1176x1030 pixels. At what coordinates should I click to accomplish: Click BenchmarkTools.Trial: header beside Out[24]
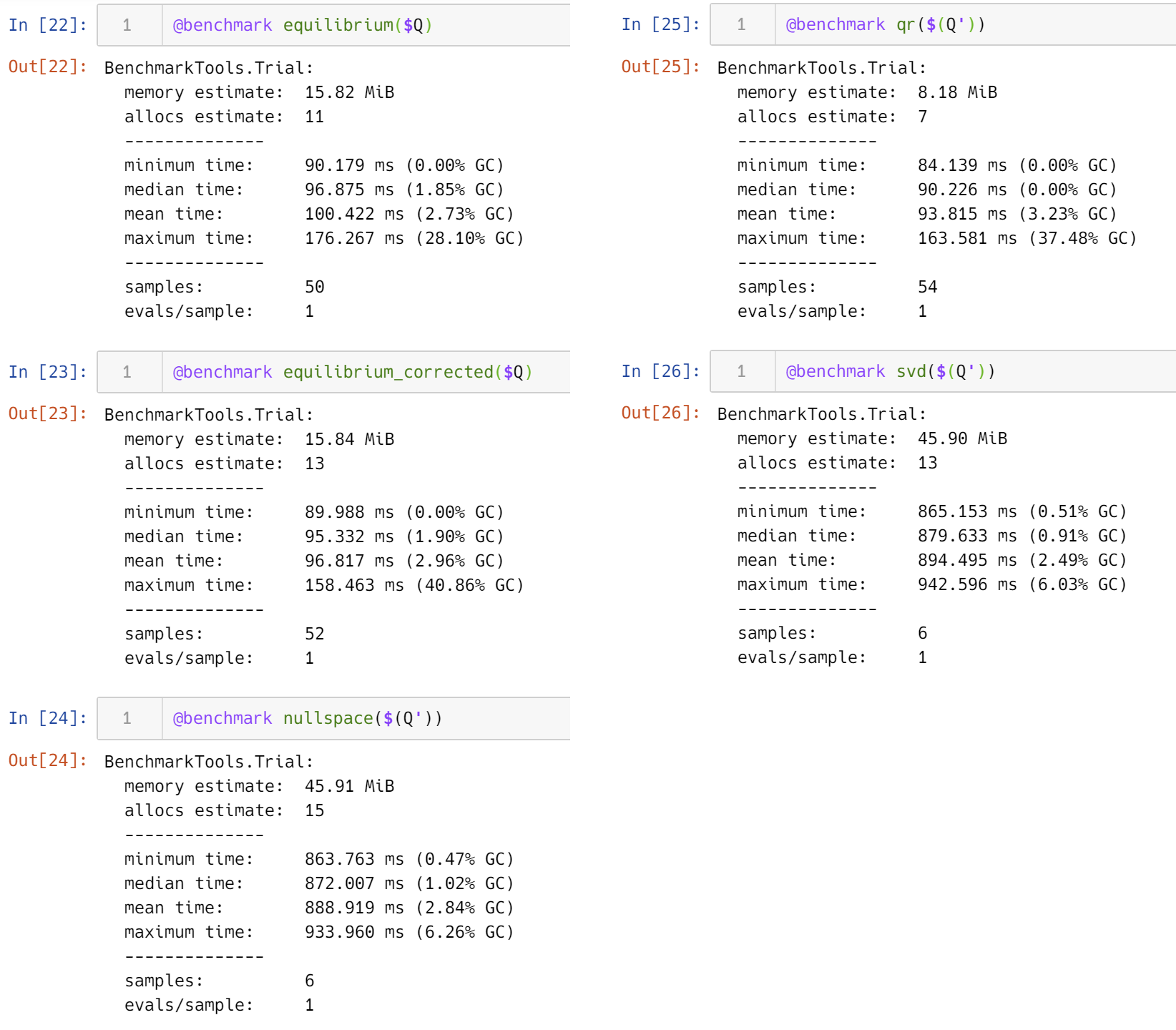209,762
